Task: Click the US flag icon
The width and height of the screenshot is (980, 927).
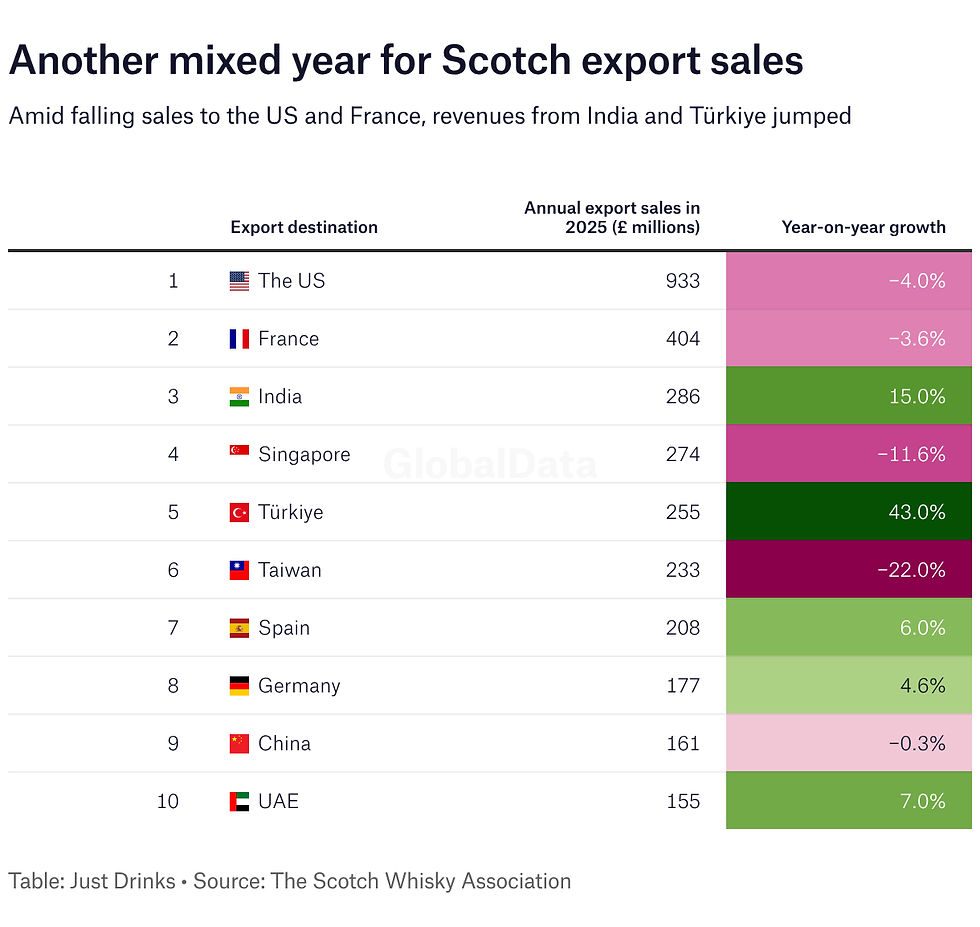Action: [239, 281]
